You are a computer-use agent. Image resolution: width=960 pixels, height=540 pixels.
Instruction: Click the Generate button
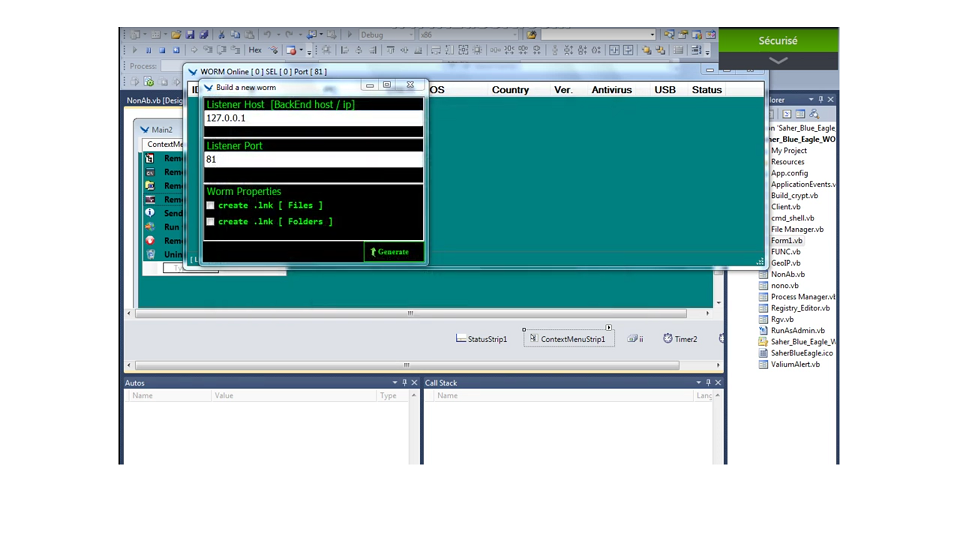pos(393,252)
